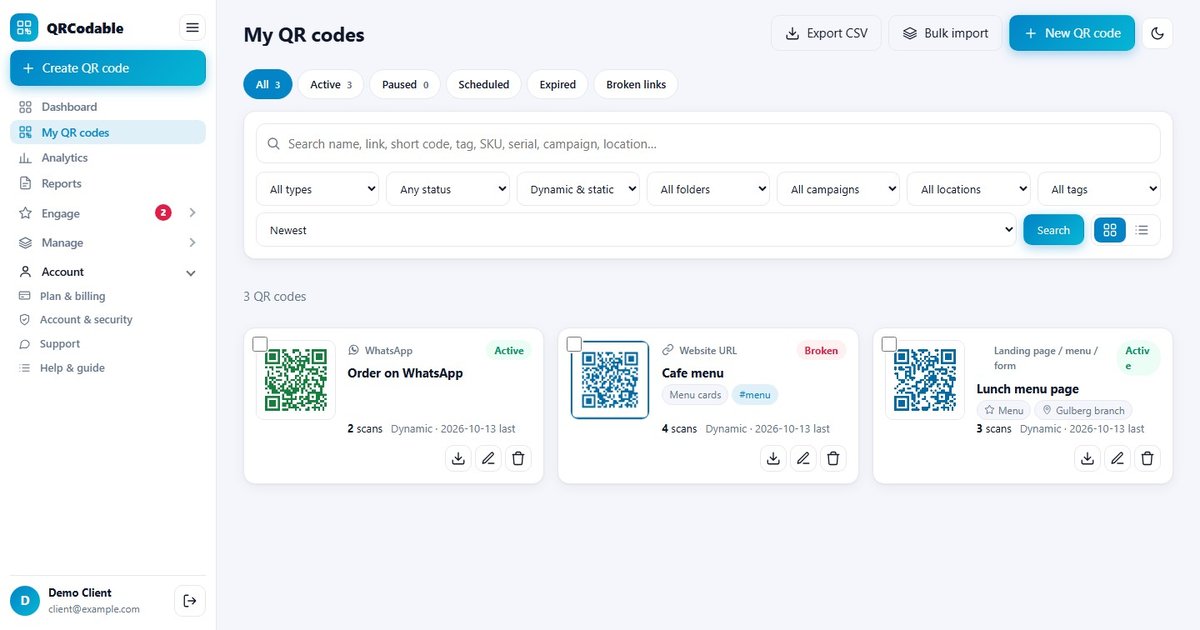Edit the Lunch menu page QR code
Screen dimensions: 1200x630
(x=1117, y=458)
